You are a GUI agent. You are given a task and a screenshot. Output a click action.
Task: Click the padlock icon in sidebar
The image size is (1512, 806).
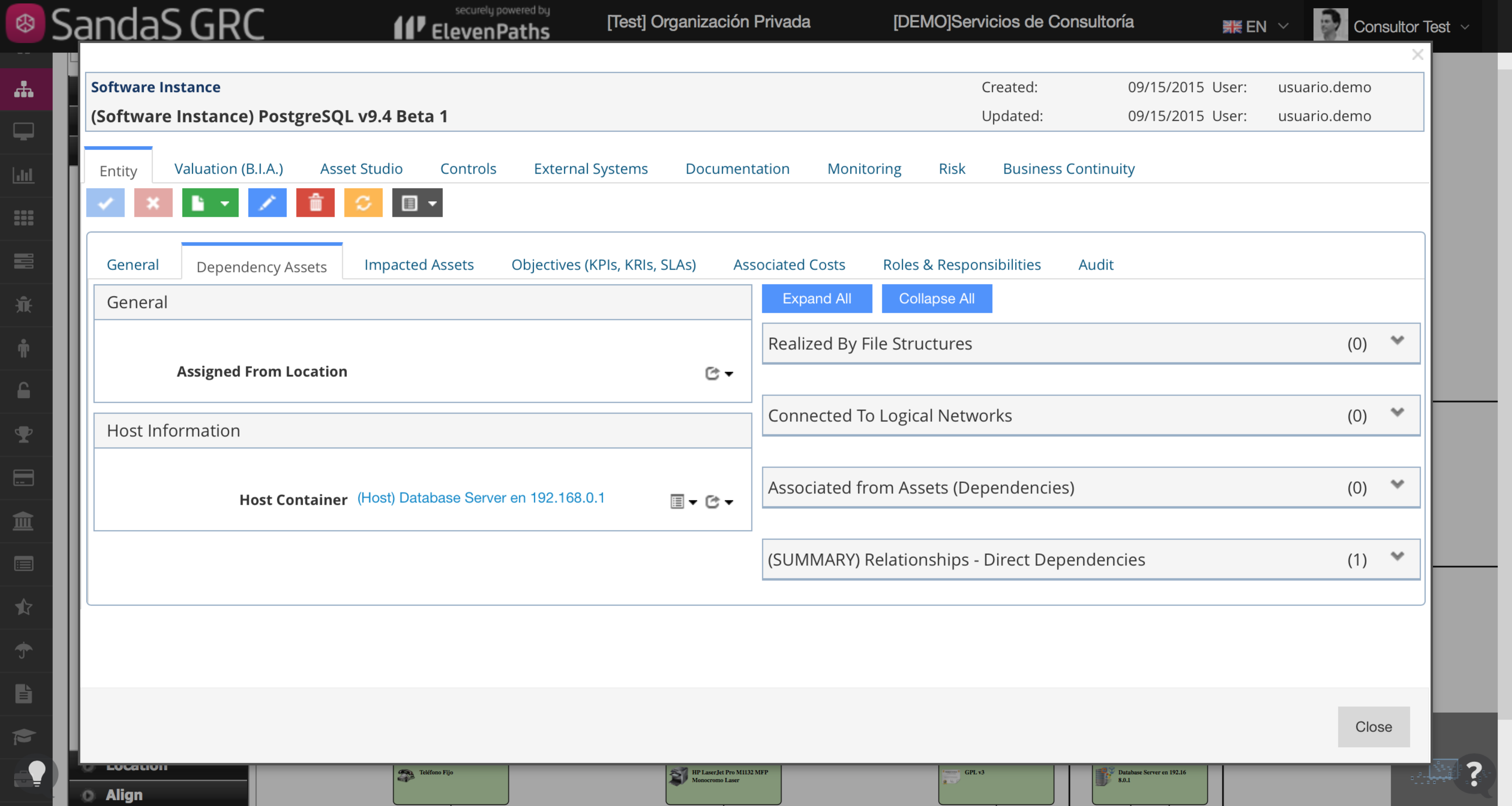23,391
